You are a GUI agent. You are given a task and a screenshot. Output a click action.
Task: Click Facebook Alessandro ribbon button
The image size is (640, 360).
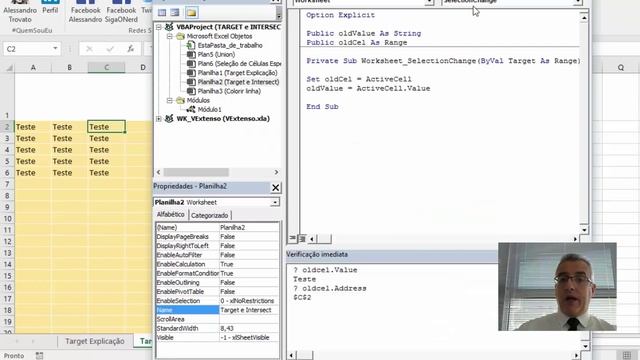click(85, 12)
